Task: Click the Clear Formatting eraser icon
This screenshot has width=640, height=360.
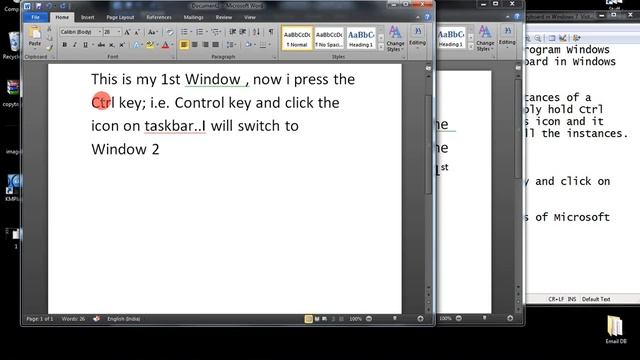Action: pyautogui.click(x=170, y=32)
